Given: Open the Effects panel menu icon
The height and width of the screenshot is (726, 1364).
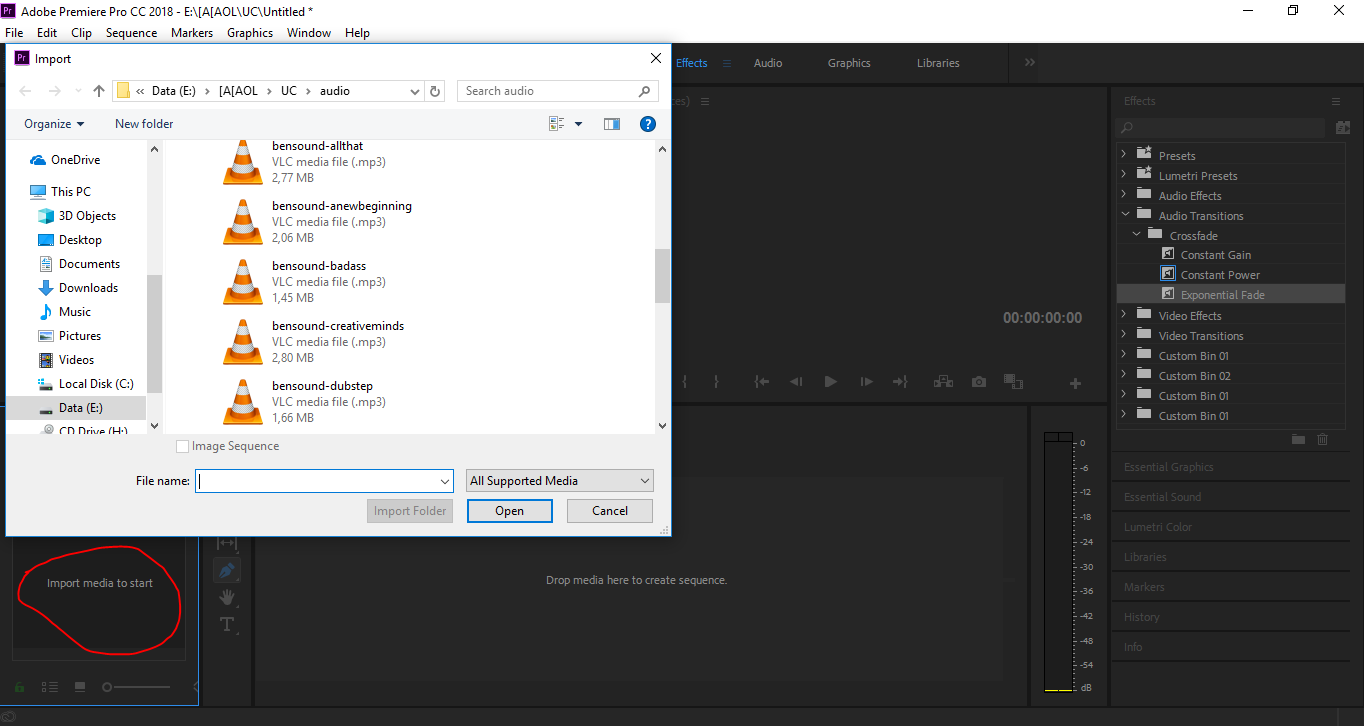Looking at the screenshot, I should coord(1335,101).
